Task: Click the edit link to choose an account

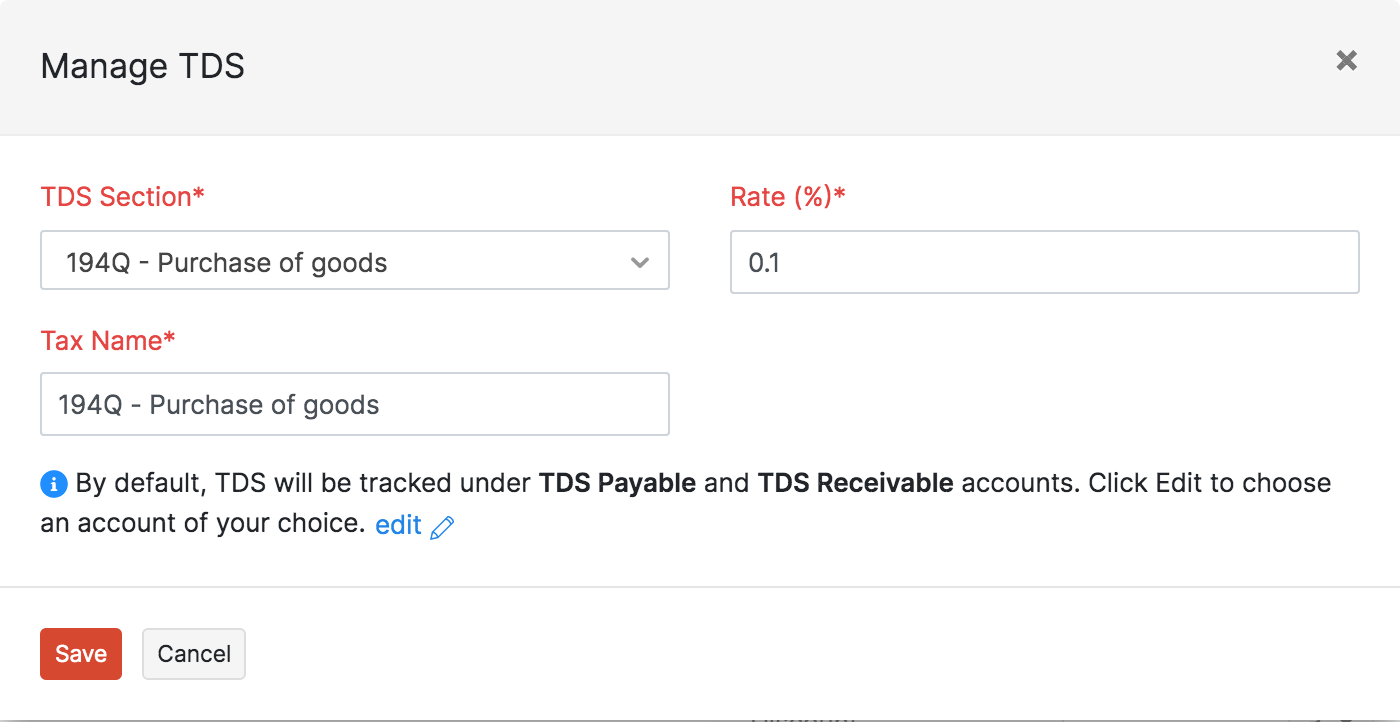Action: coord(398,523)
